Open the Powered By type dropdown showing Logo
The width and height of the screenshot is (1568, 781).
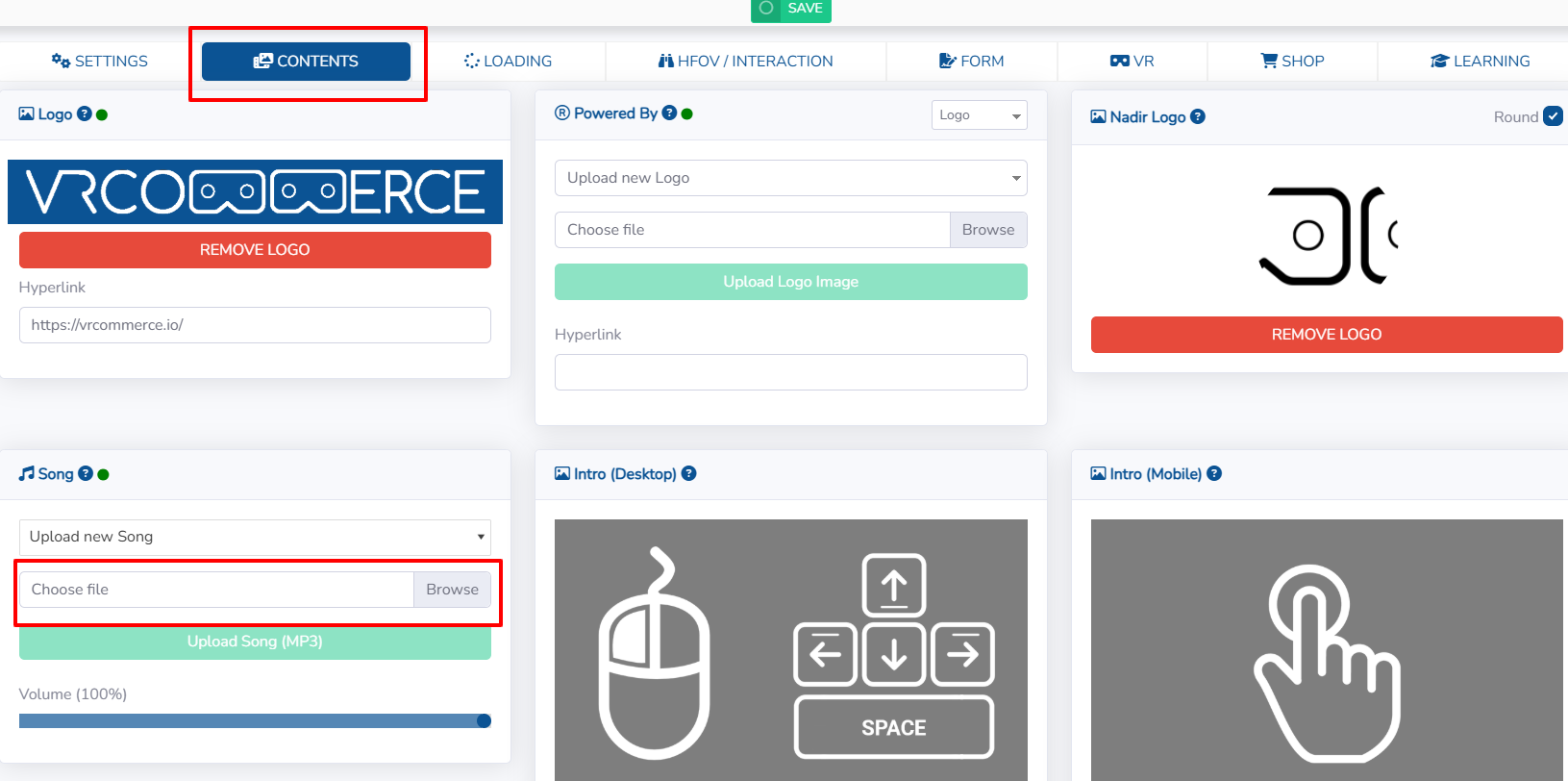tap(979, 115)
